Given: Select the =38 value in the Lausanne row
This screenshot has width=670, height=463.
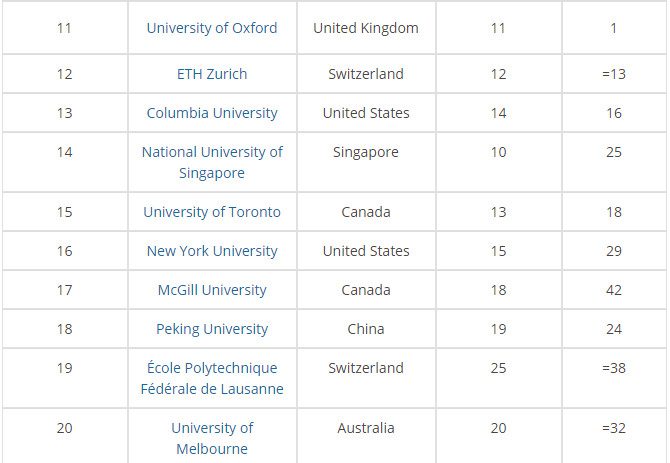Looking at the screenshot, I should pos(614,368).
